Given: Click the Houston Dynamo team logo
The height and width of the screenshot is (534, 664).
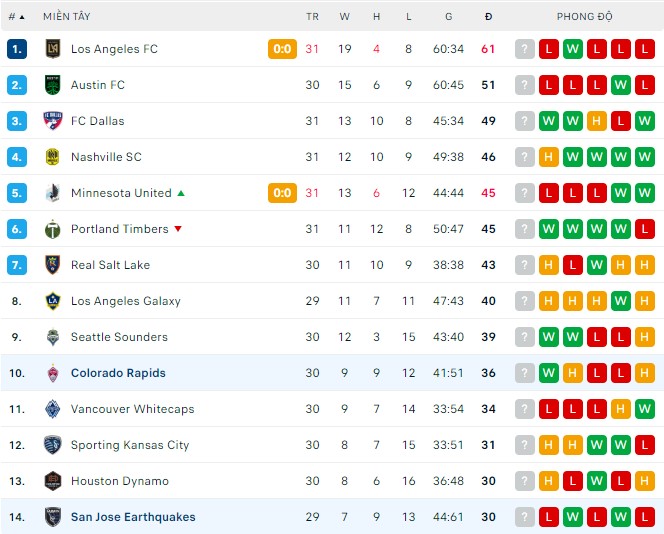Looking at the screenshot, I should (53, 481).
